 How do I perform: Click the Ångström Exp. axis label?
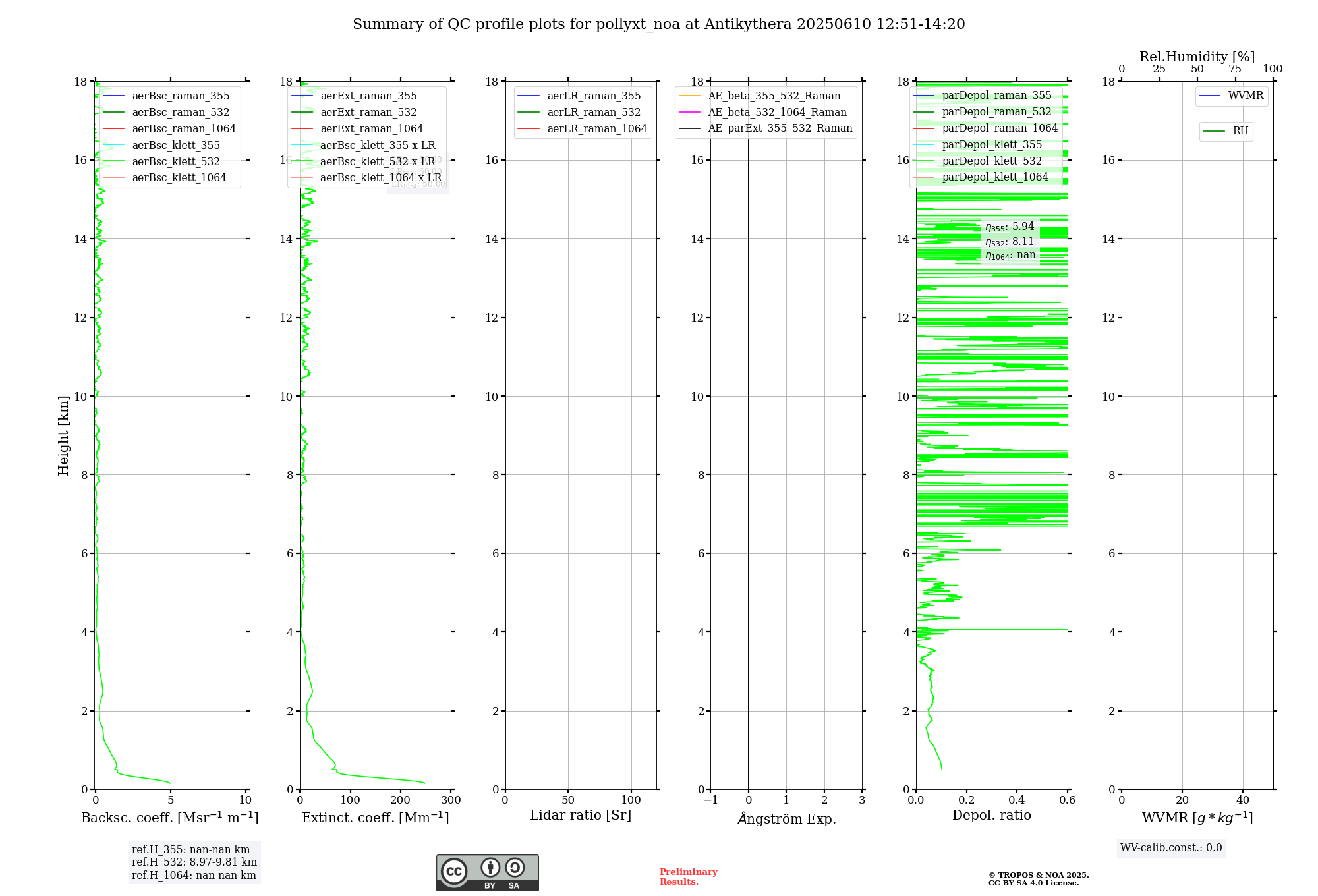pyautogui.click(x=787, y=819)
